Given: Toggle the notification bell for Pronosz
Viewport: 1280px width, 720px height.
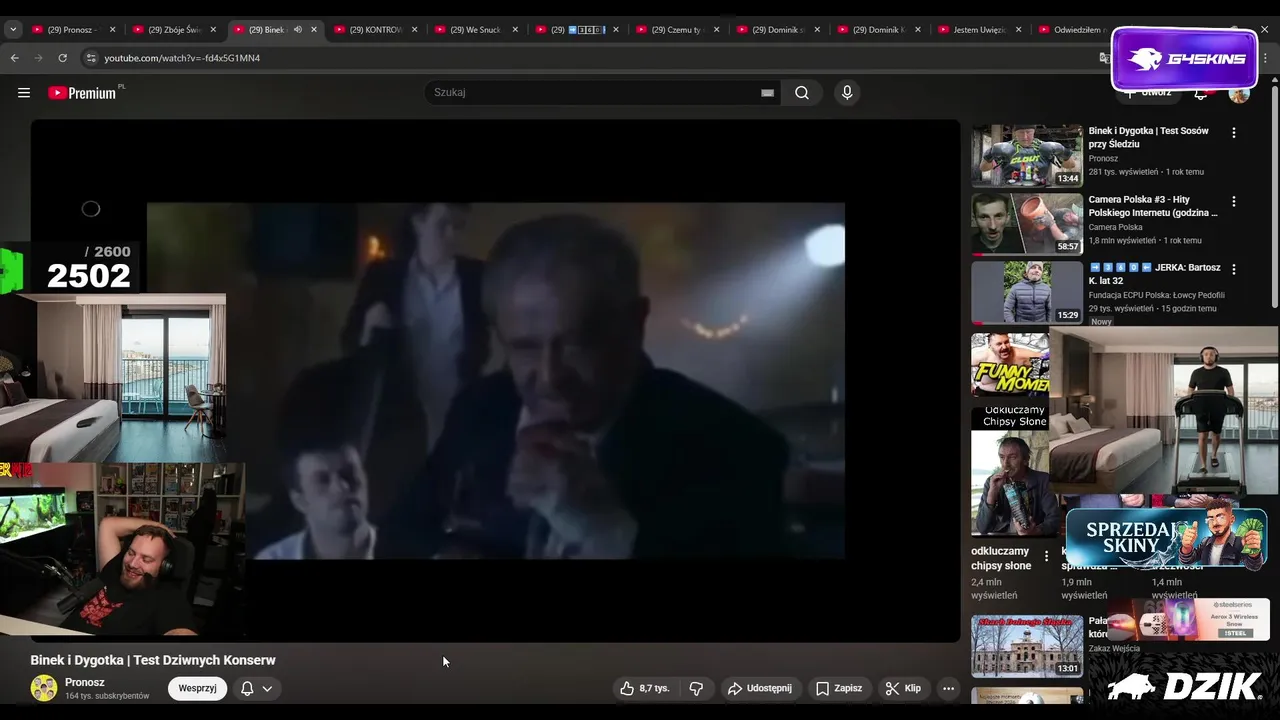Looking at the screenshot, I should [x=247, y=688].
